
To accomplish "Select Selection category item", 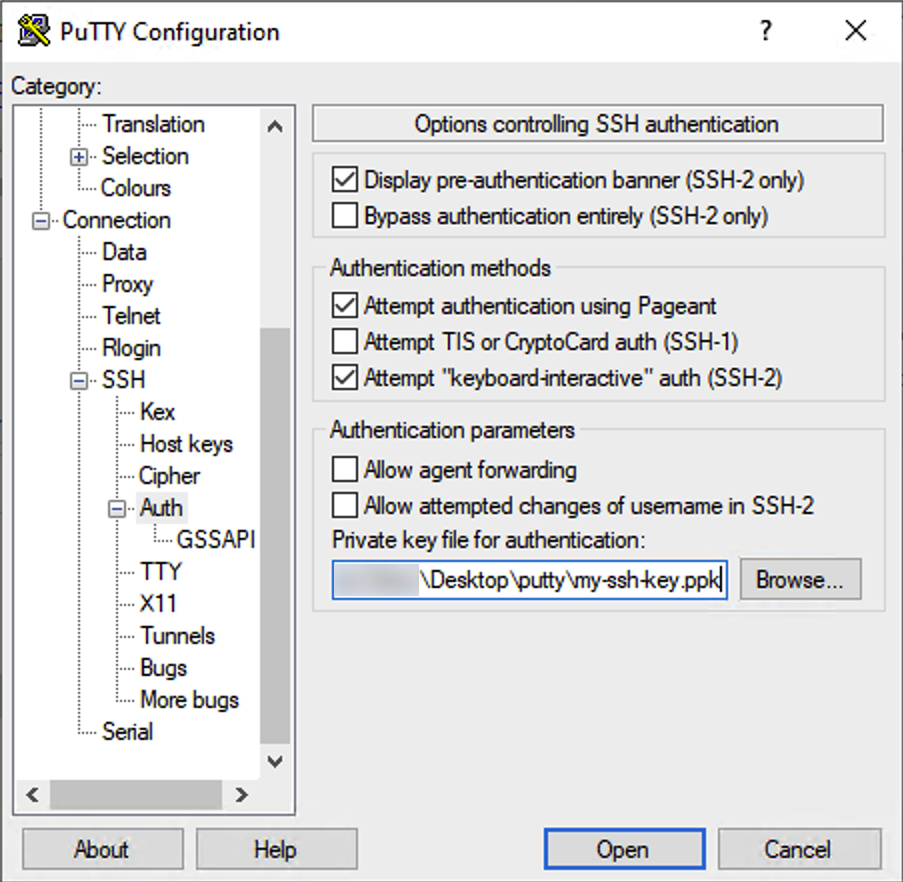I will click(x=145, y=156).
